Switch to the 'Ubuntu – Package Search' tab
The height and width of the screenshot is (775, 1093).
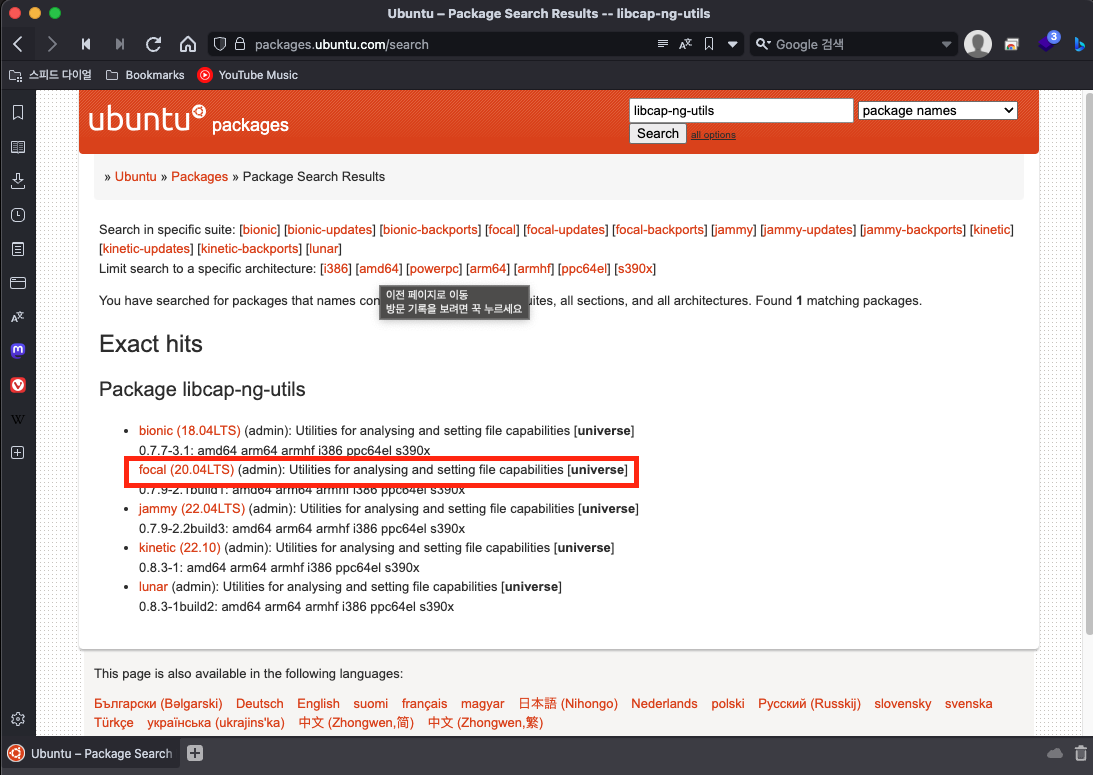90,753
